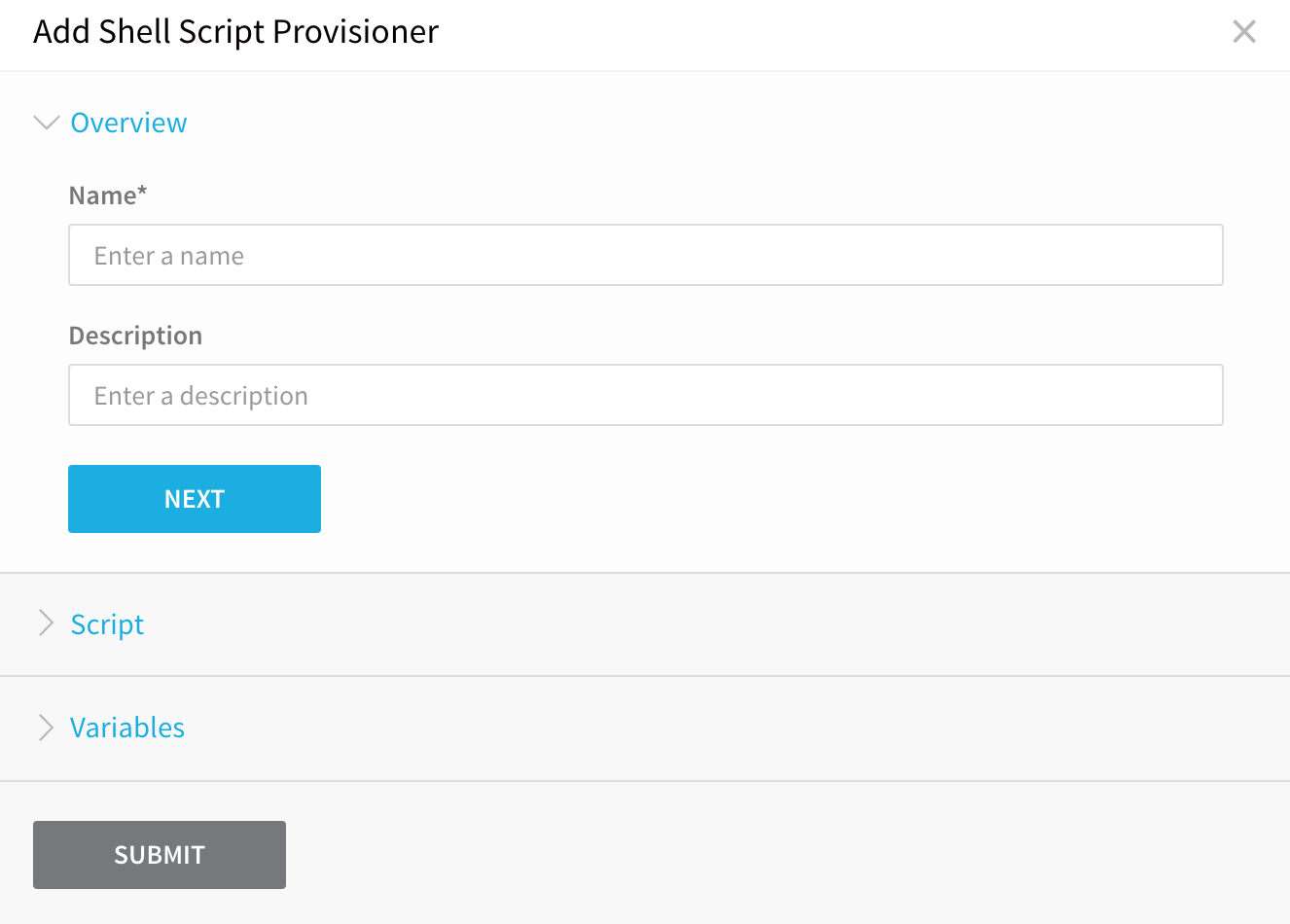Select the Overview section heading
The width and height of the screenshot is (1290, 924).
coord(128,123)
